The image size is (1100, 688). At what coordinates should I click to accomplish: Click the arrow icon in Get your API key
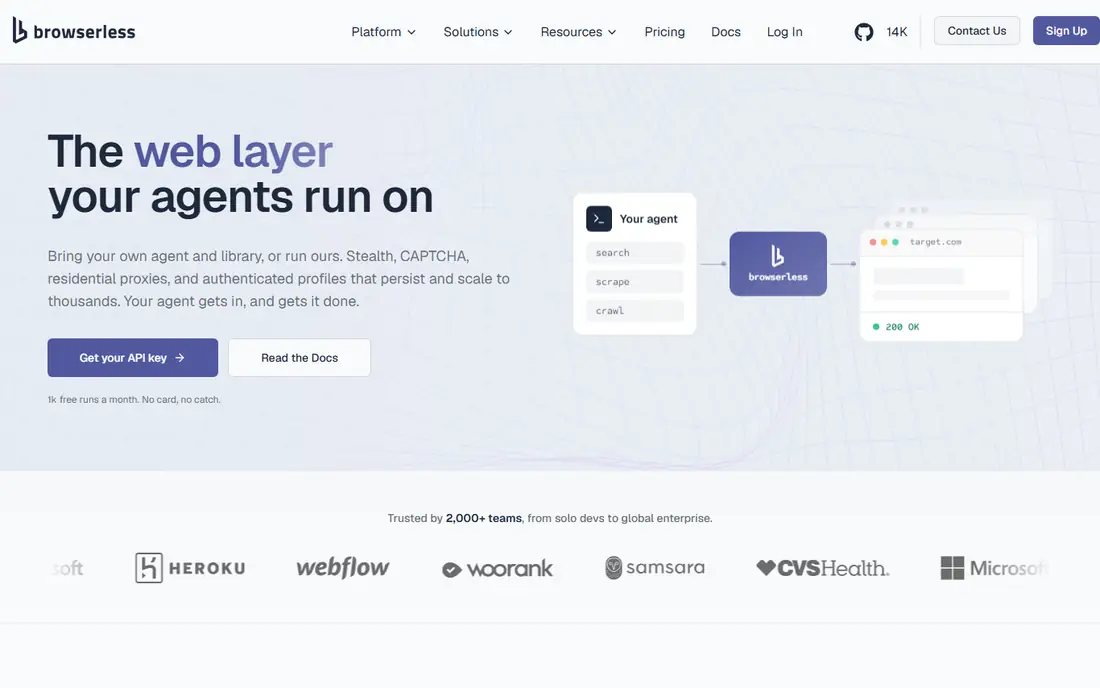[180, 358]
